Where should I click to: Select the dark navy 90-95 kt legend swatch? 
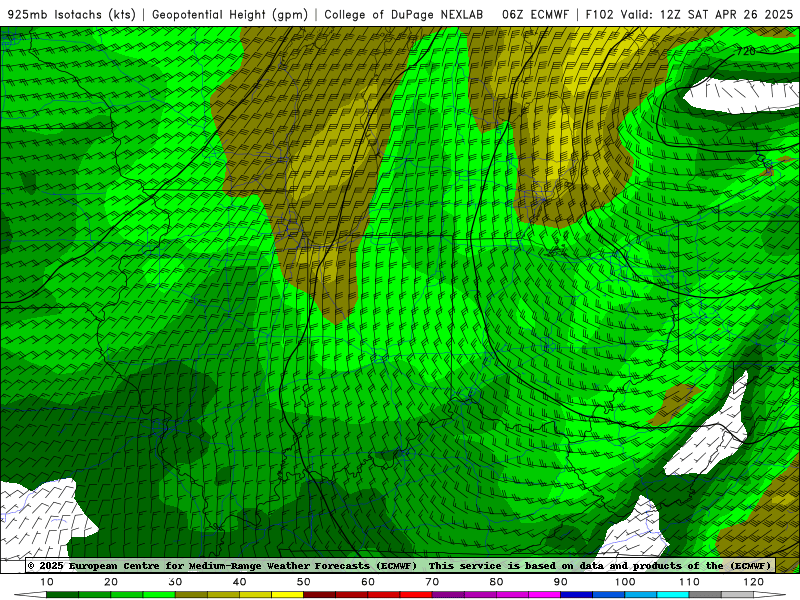577,595
